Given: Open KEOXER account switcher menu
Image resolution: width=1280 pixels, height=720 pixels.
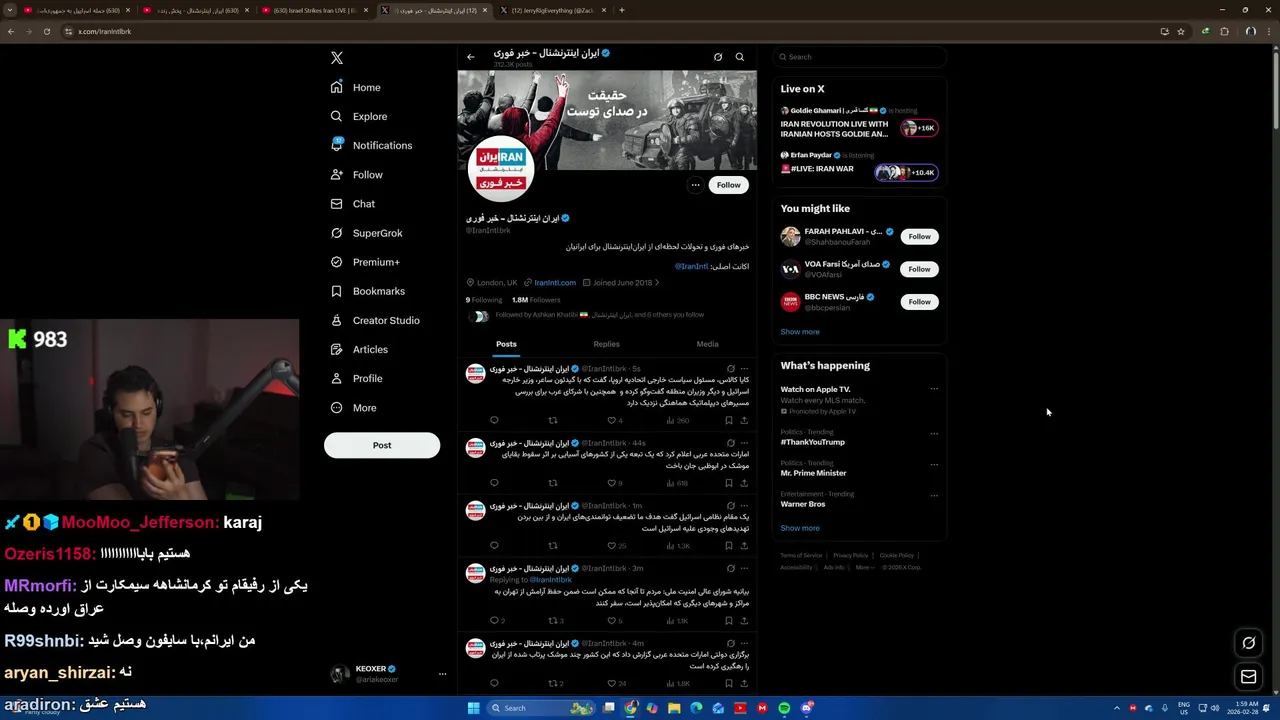Looking at the screenshot, I should (442, 674).
